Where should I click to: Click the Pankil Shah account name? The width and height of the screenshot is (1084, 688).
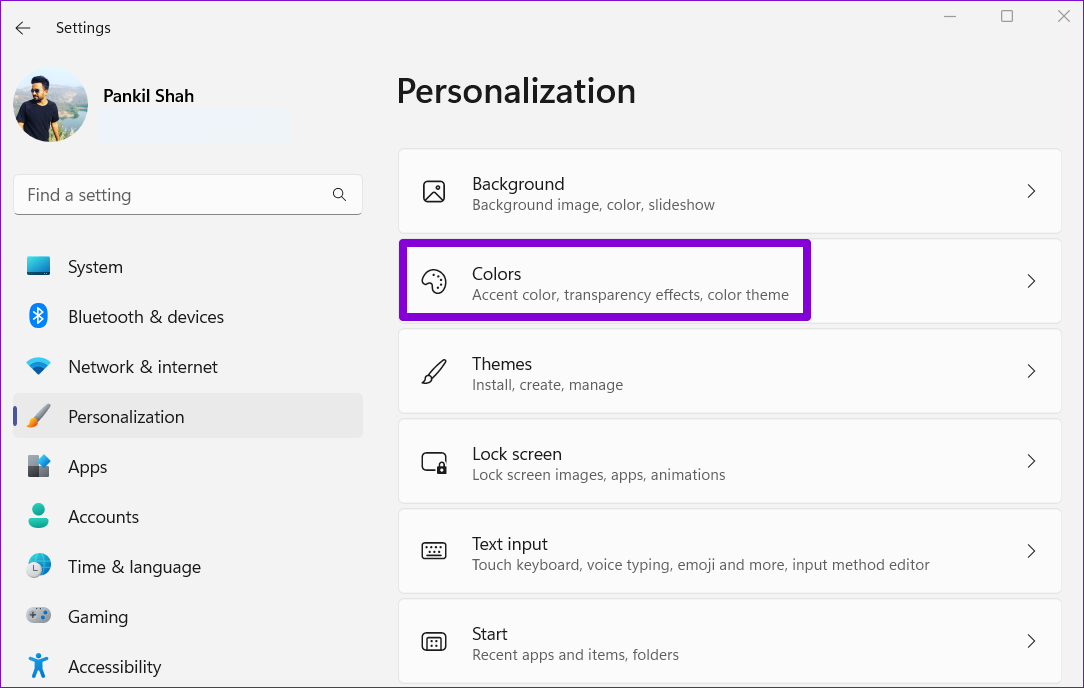[149, 95]
